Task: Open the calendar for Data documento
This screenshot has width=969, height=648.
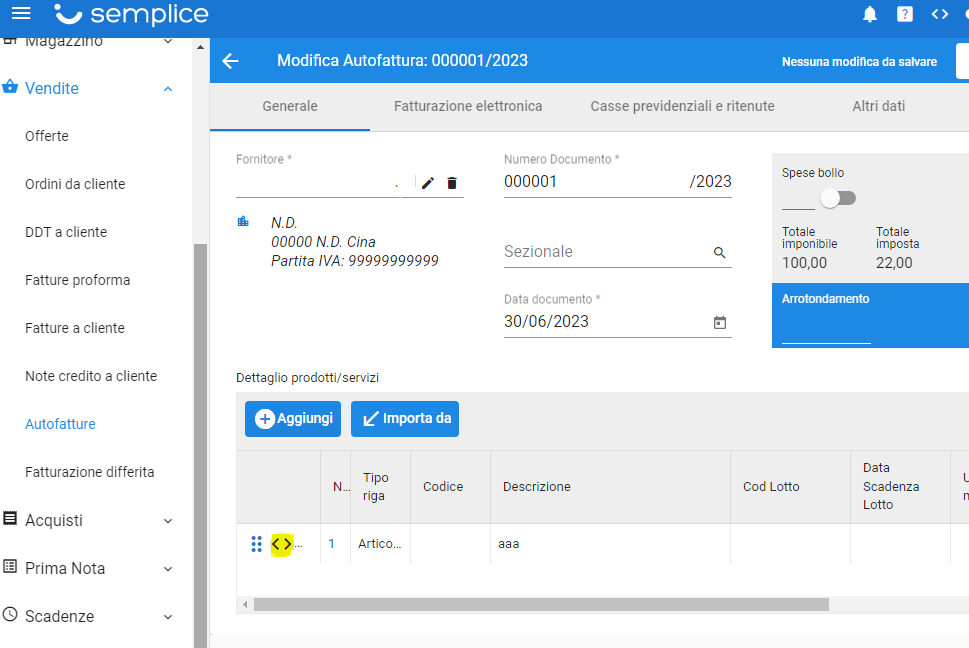Action: (719, 322)
